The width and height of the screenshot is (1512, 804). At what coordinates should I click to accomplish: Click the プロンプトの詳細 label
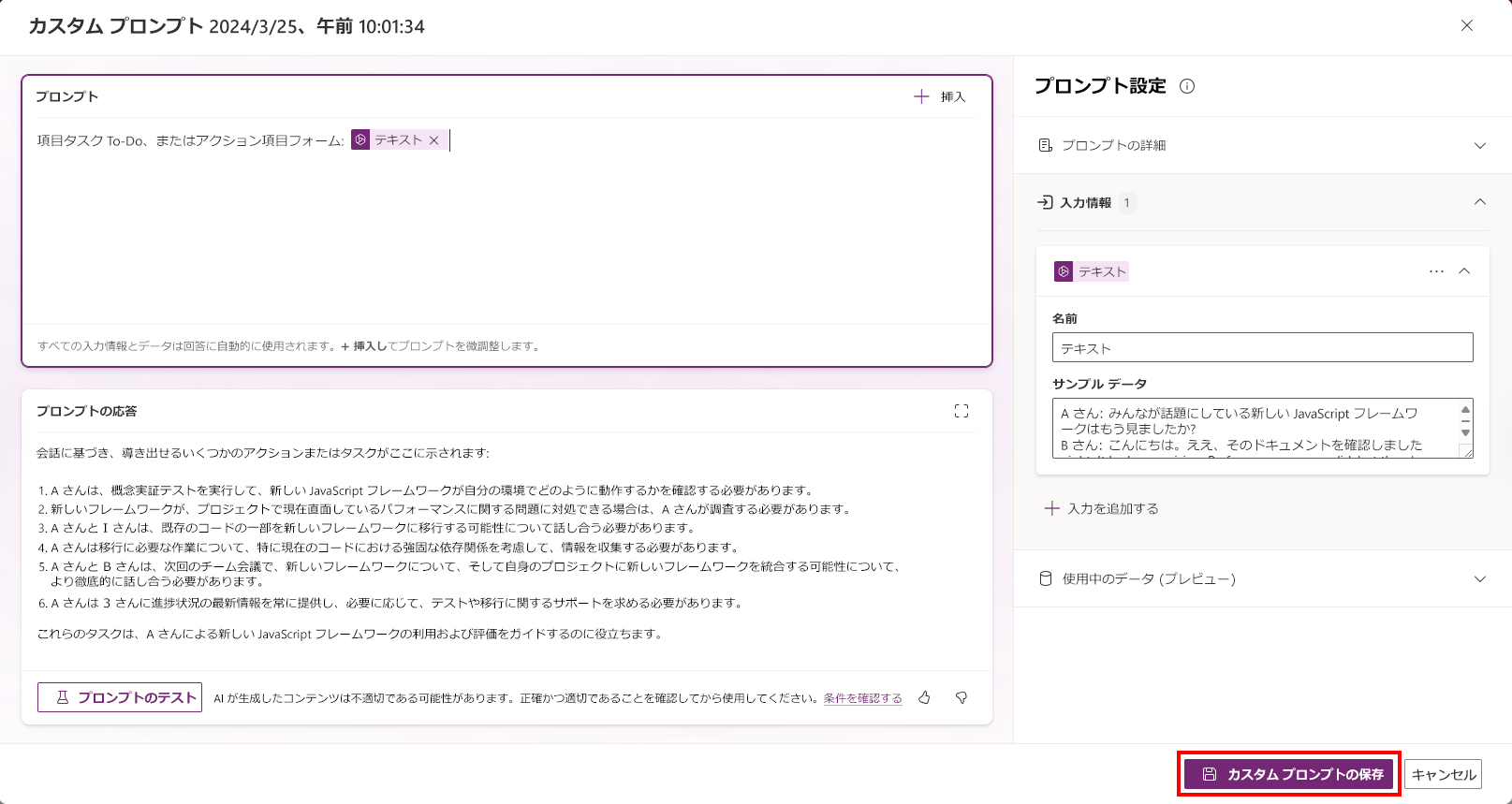tap(1114, 145)
